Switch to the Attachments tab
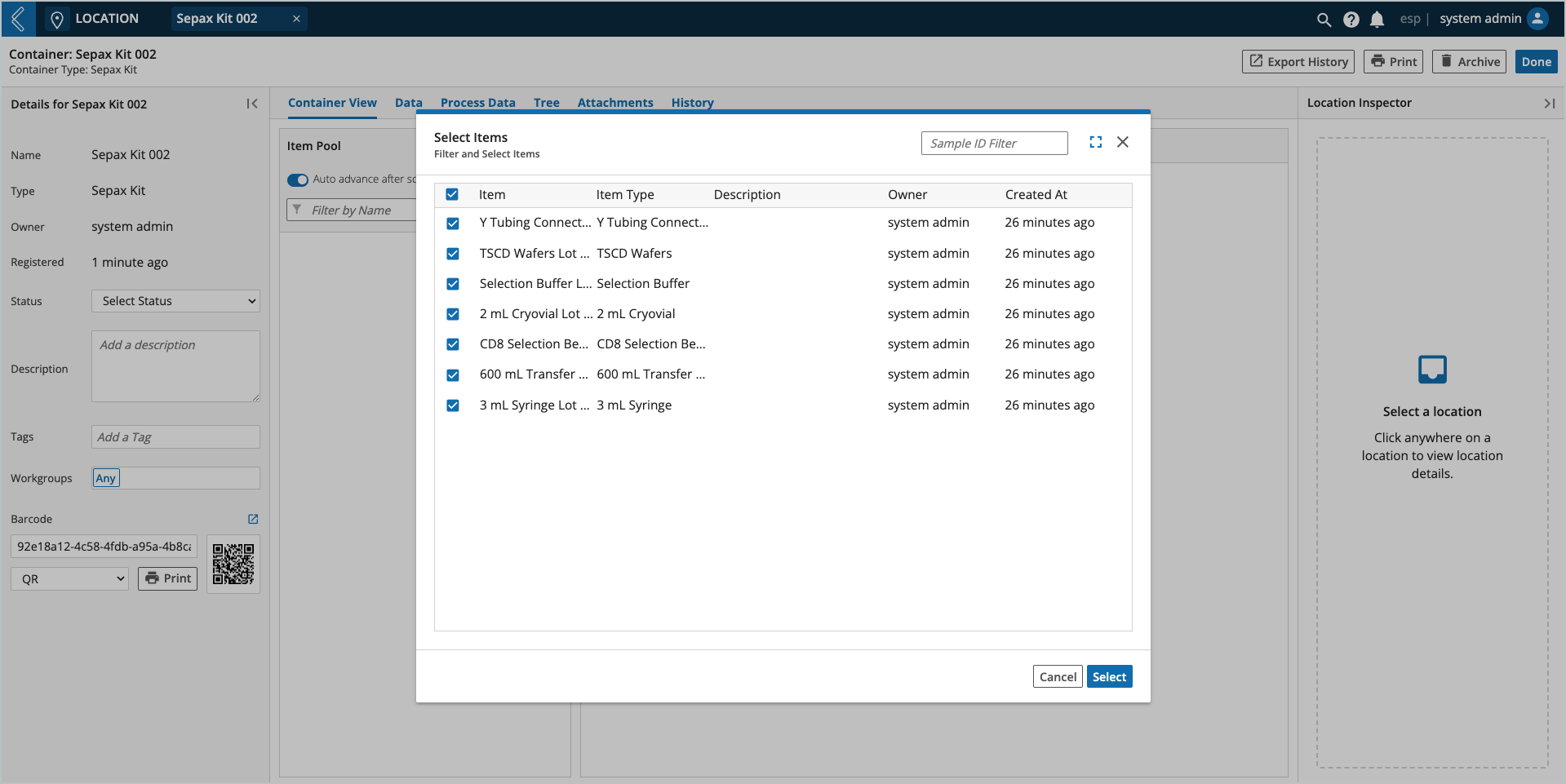 coord(615,103)
